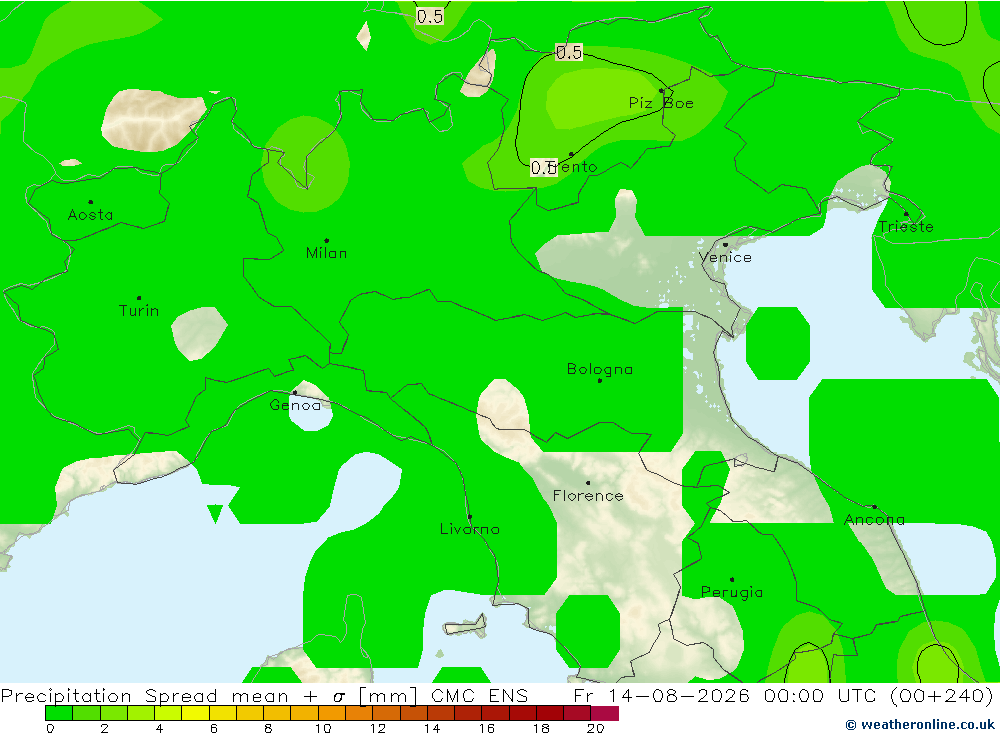1000x733 pixels.
Task: Click the 0.5 contour label overlapping Trento
Action: click(x=543, y=168)
